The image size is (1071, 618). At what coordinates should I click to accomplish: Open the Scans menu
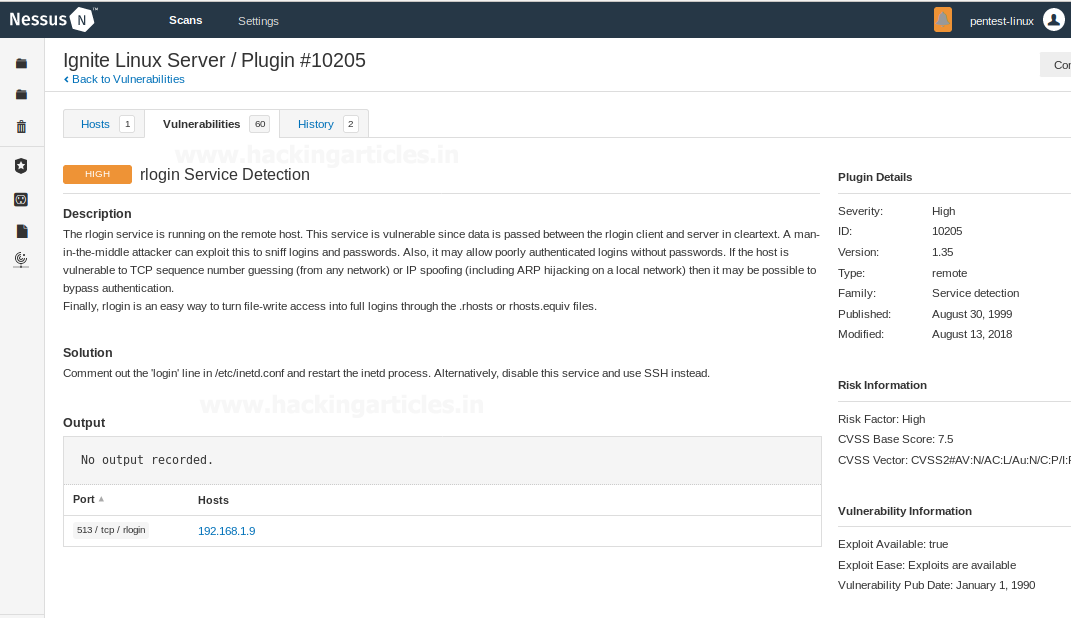pos(185,20)
